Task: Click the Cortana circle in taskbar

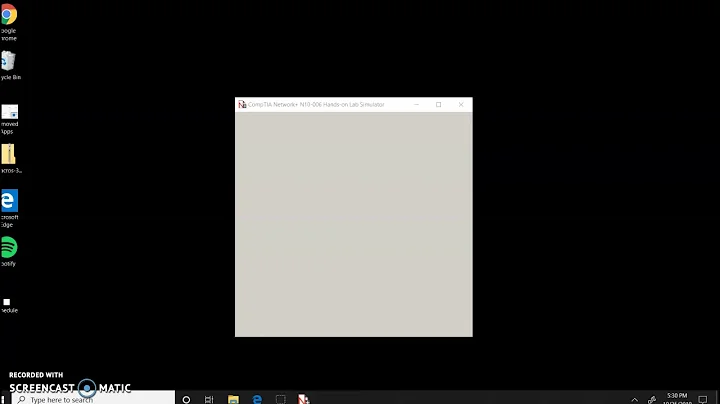Action: pos(186,399)
